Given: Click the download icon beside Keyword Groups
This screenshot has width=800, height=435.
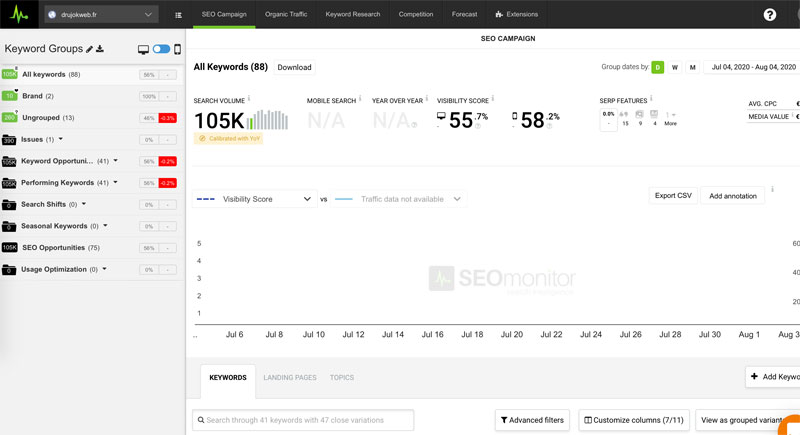Looking at the screenshot, I should 100,48.
